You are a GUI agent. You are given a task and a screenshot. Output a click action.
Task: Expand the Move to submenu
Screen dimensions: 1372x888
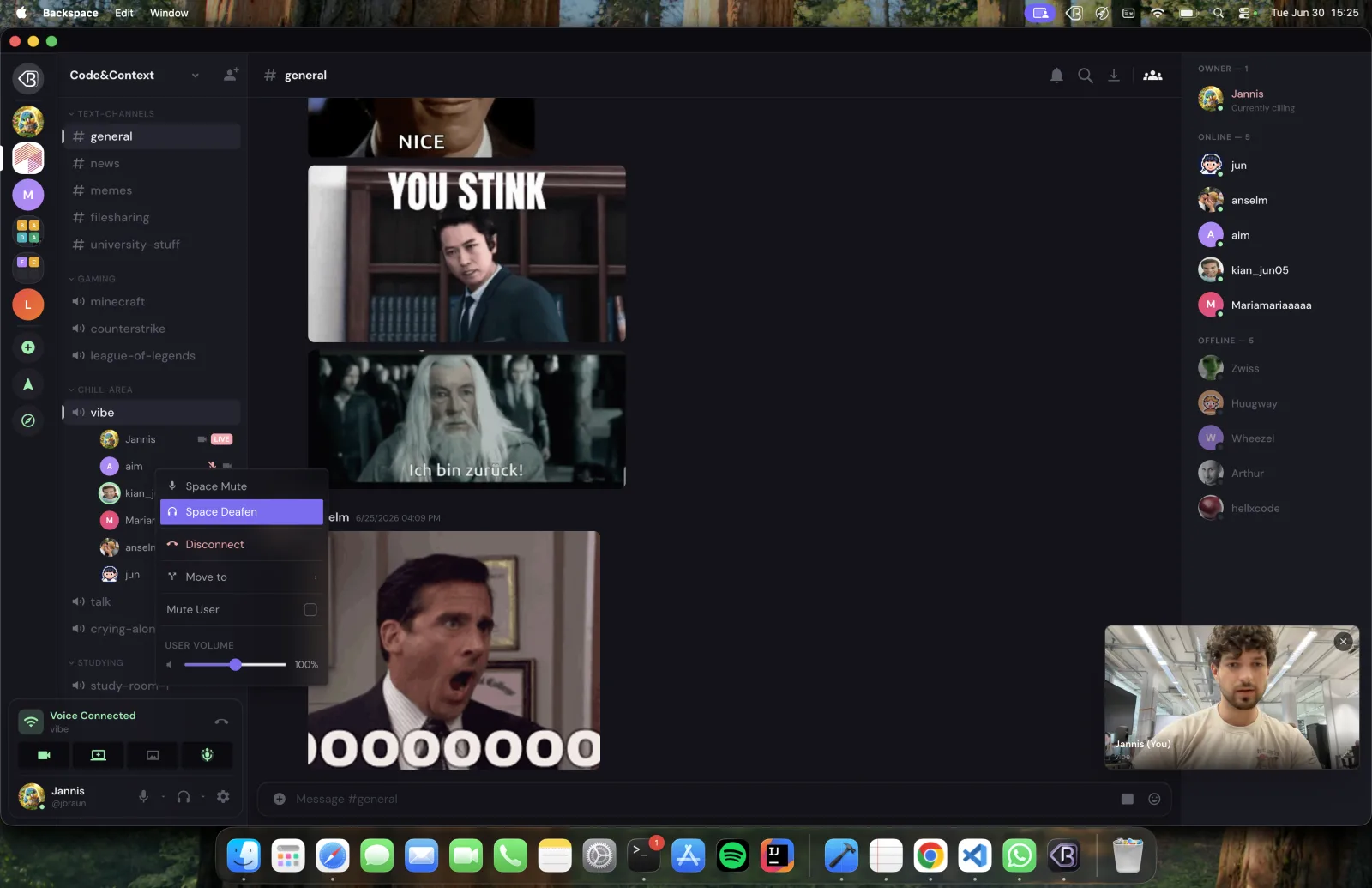click(x=242, y=577)
